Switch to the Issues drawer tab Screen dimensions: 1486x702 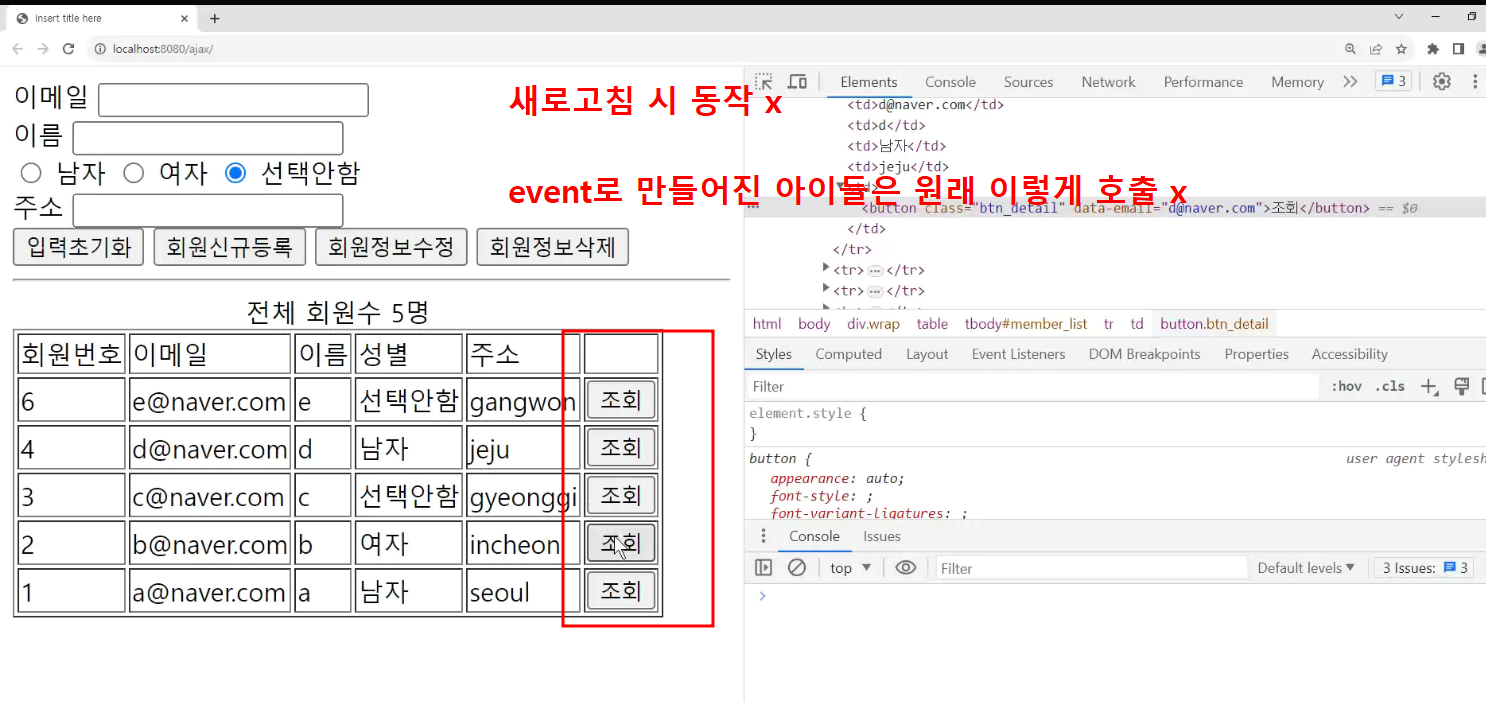882,536
